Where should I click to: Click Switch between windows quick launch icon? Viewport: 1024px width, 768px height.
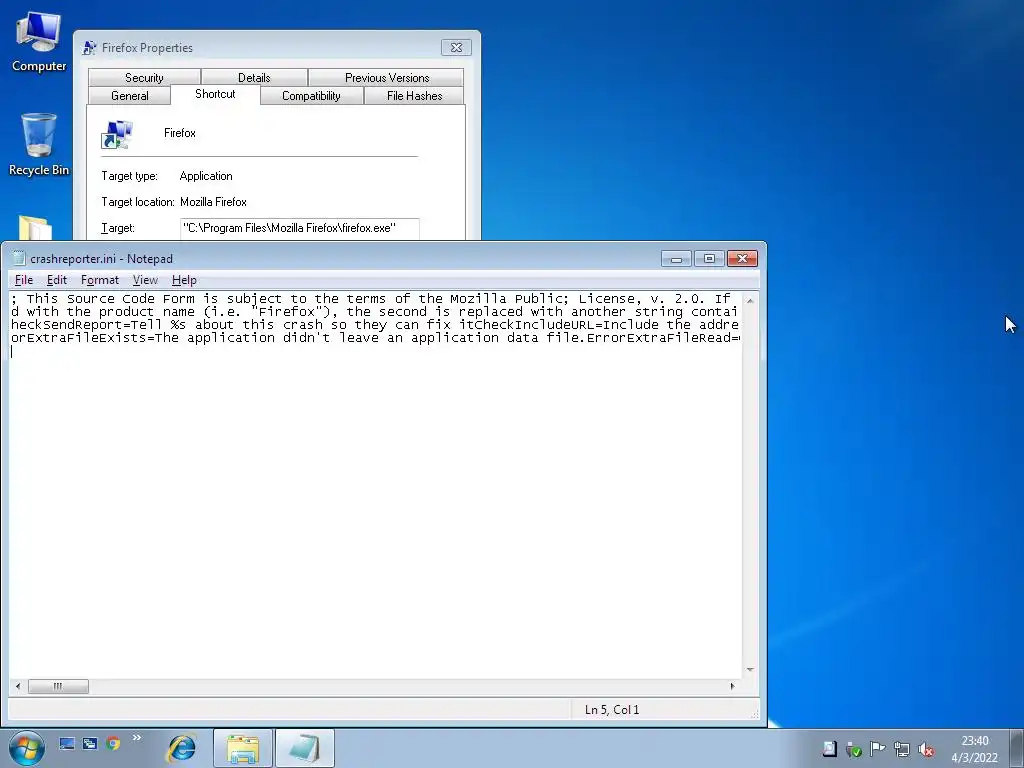89,743
